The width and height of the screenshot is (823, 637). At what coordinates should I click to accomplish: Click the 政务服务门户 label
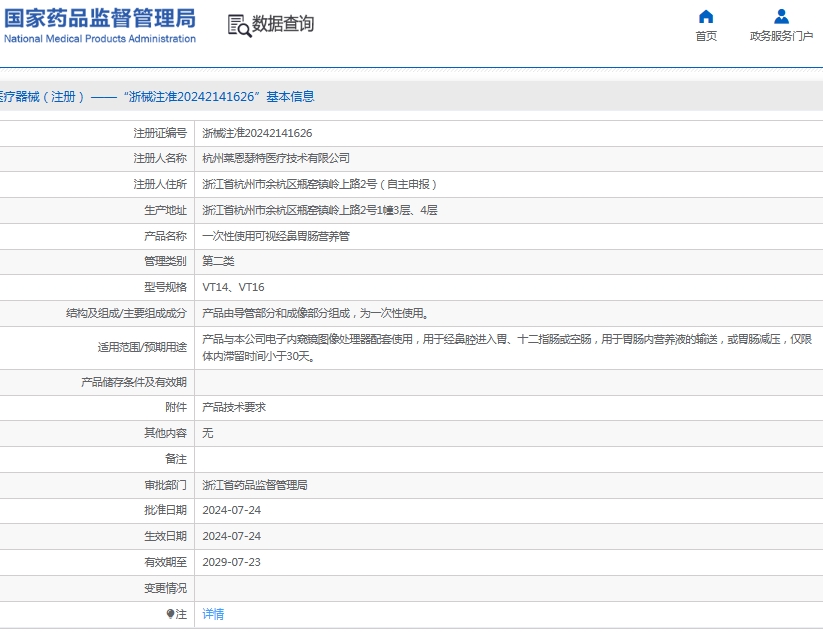click(x=782, y=36)
